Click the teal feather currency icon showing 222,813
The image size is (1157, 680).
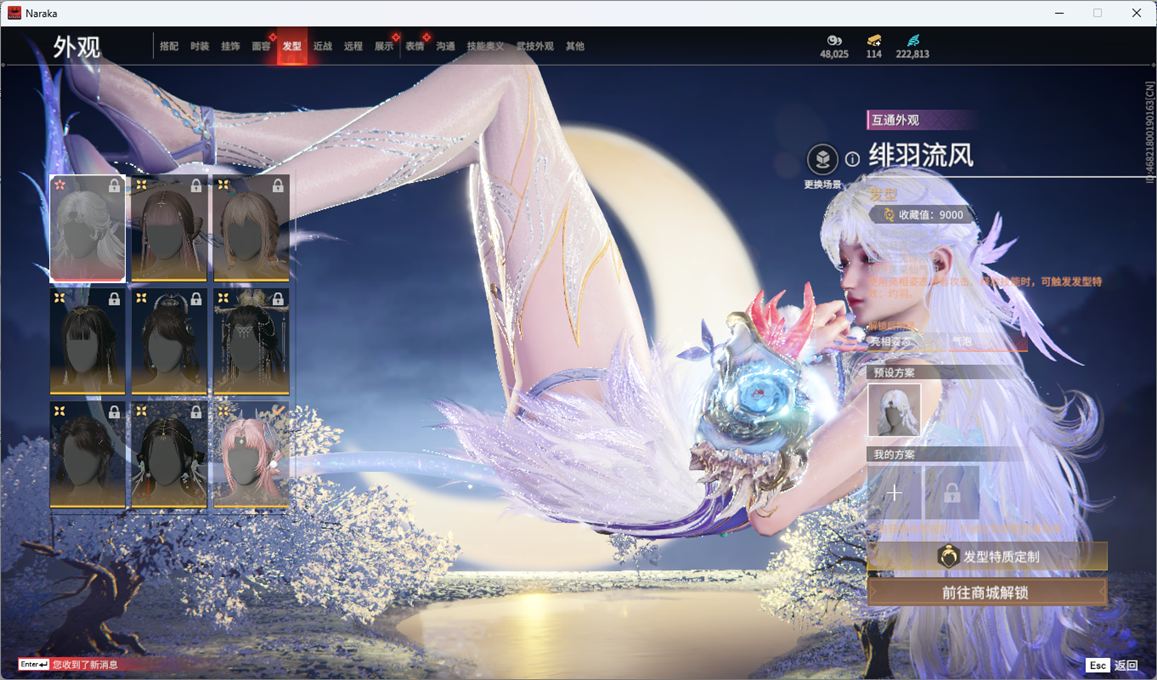pyautogui.click(x=913, y=40)
